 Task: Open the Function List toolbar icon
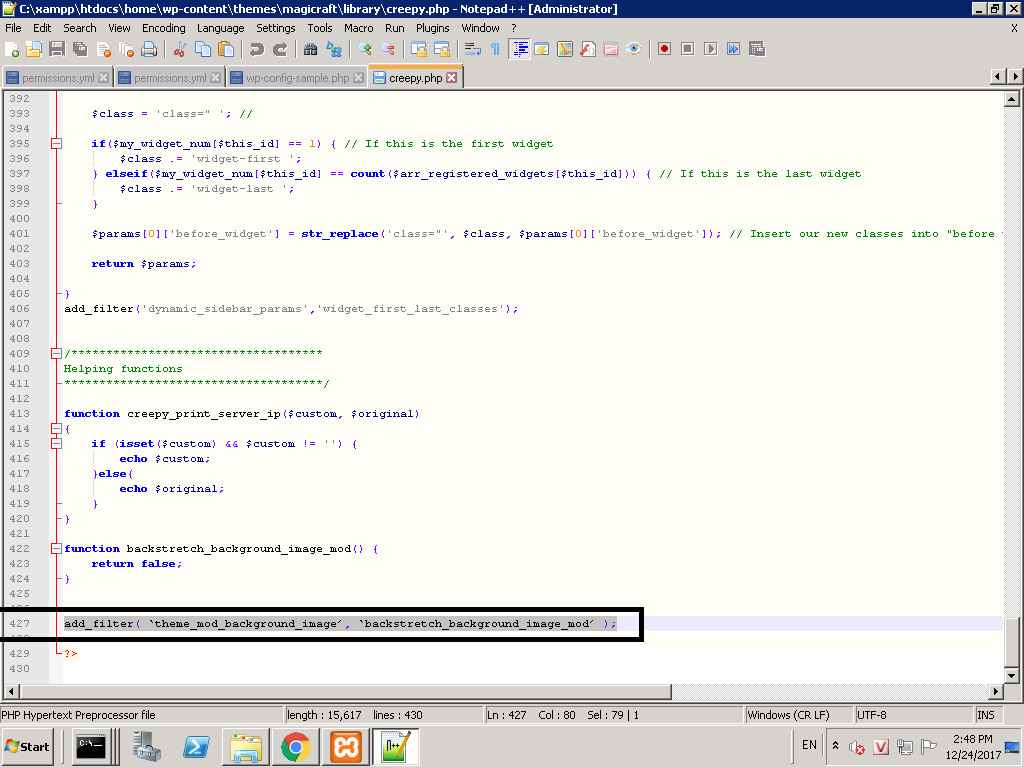click(588, 49)
